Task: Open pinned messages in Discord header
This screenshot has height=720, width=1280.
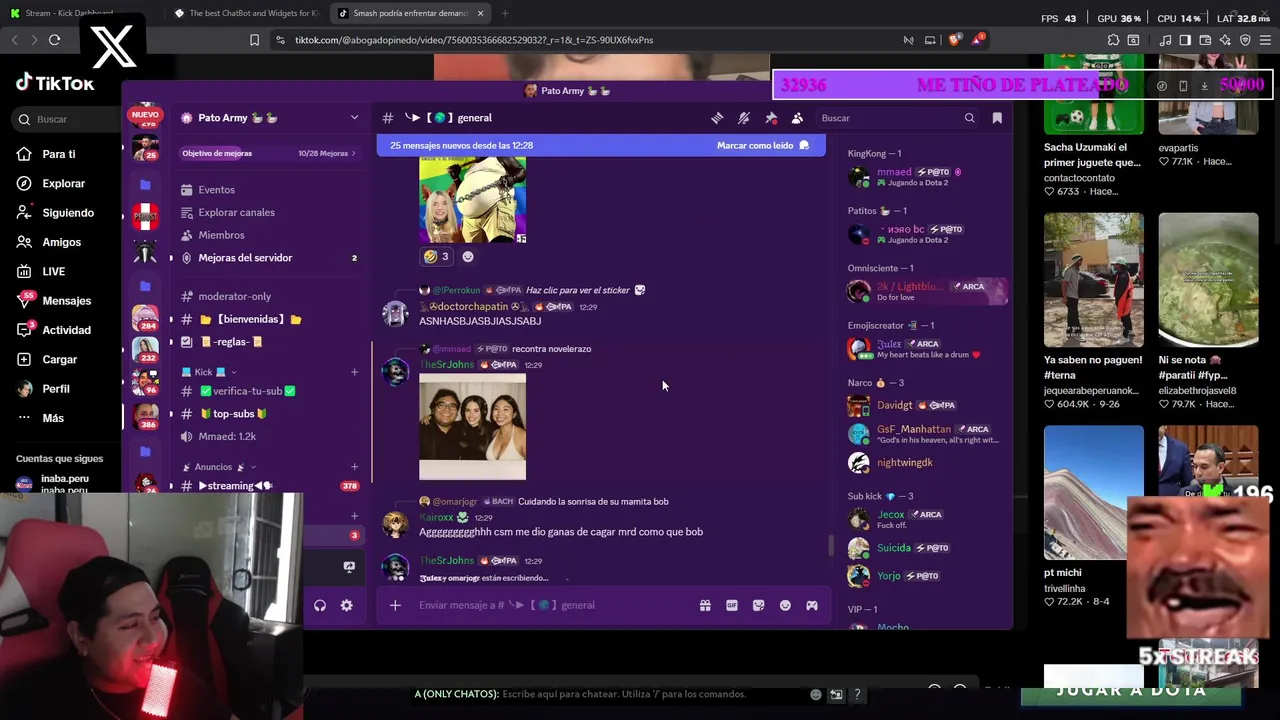Action: pos(771,118)
